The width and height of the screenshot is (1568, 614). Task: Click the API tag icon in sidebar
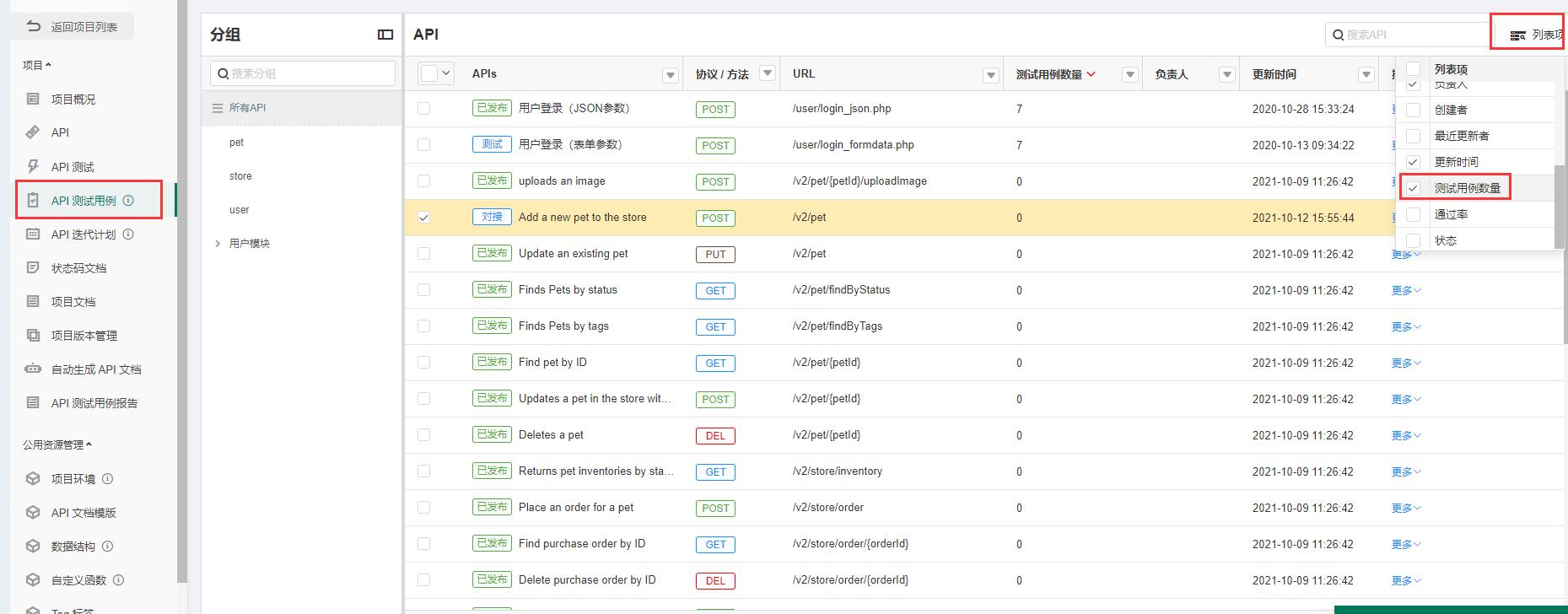point(33,132)
